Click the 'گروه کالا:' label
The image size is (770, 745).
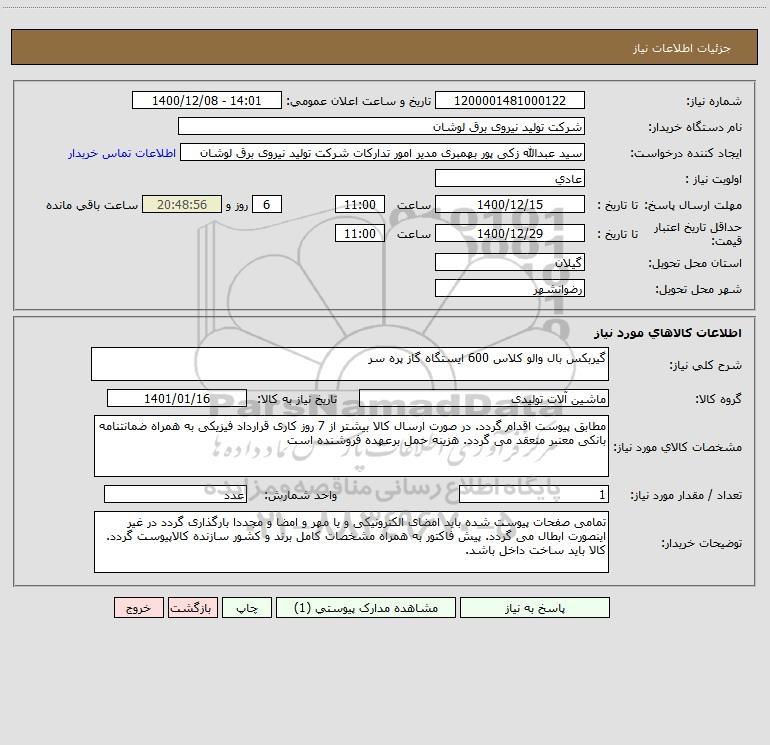(x=718, y=399)
